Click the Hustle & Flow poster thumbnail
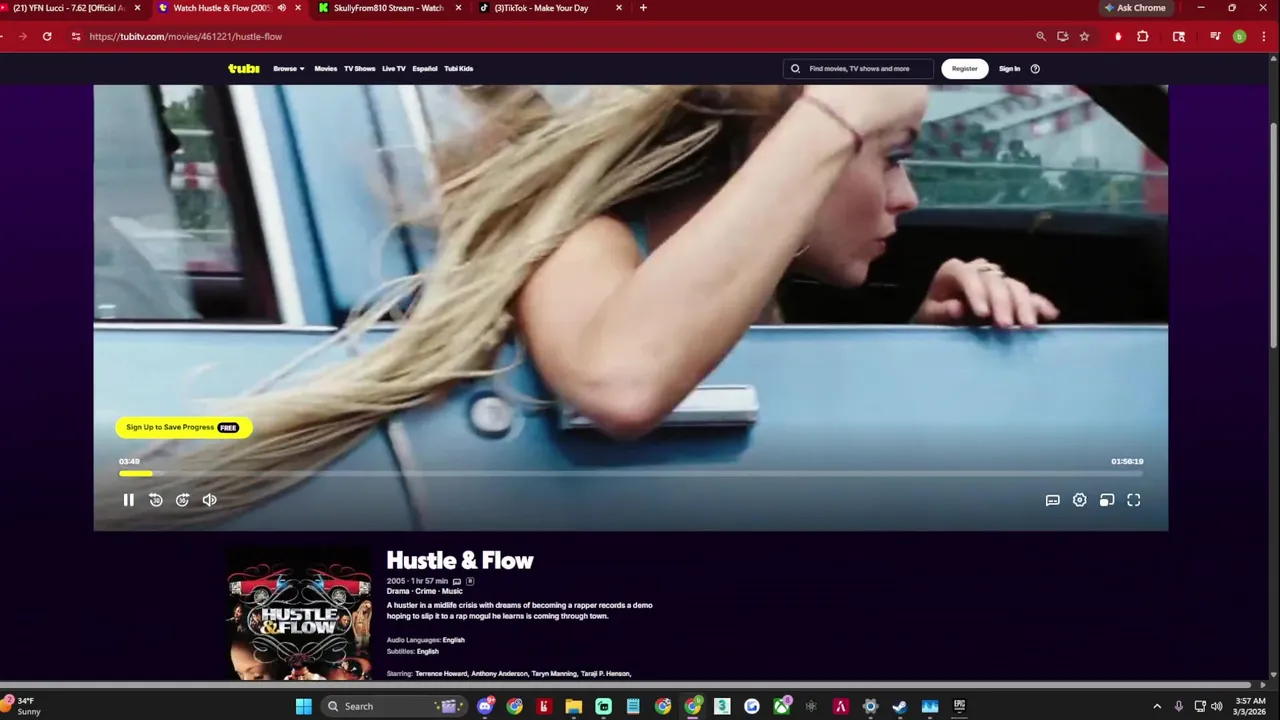 click(299, 615)
